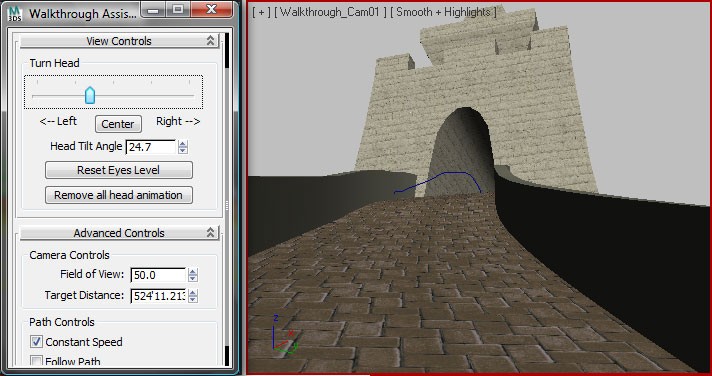Open the Smooth + Highlights shading menu
The image size is (712, 376).
[x=443, y=12]
